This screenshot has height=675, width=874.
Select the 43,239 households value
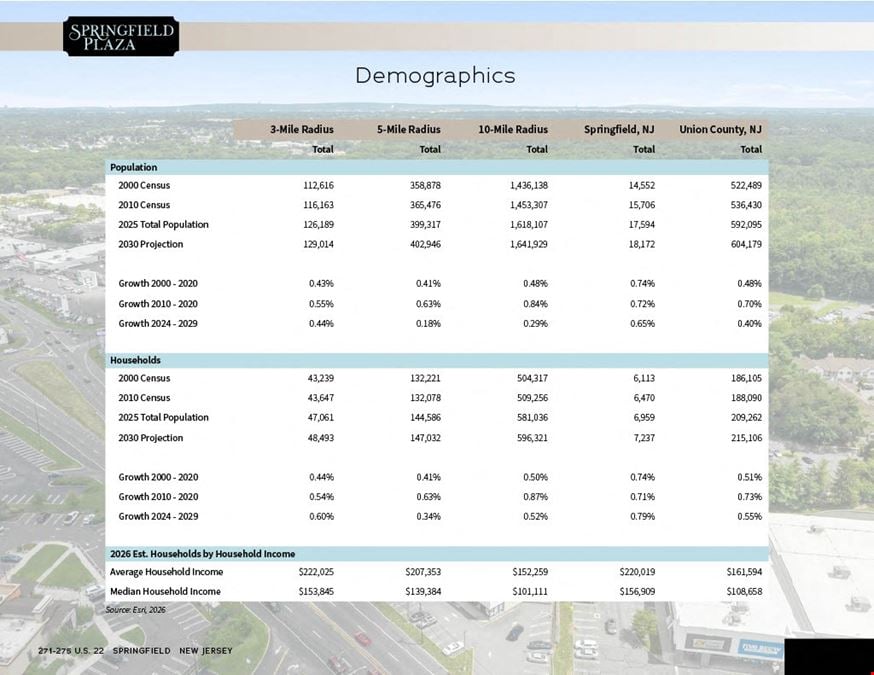tap(321, 378)
